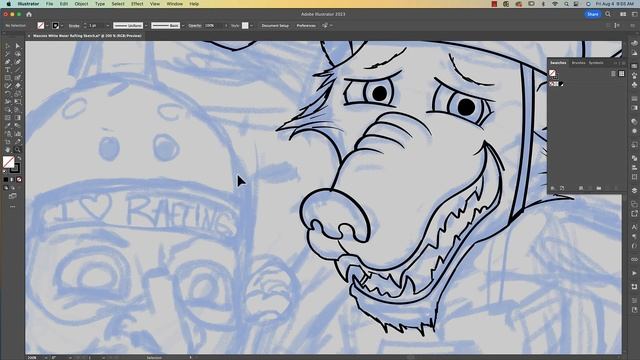Select the Eraser tool

point(18,86)
